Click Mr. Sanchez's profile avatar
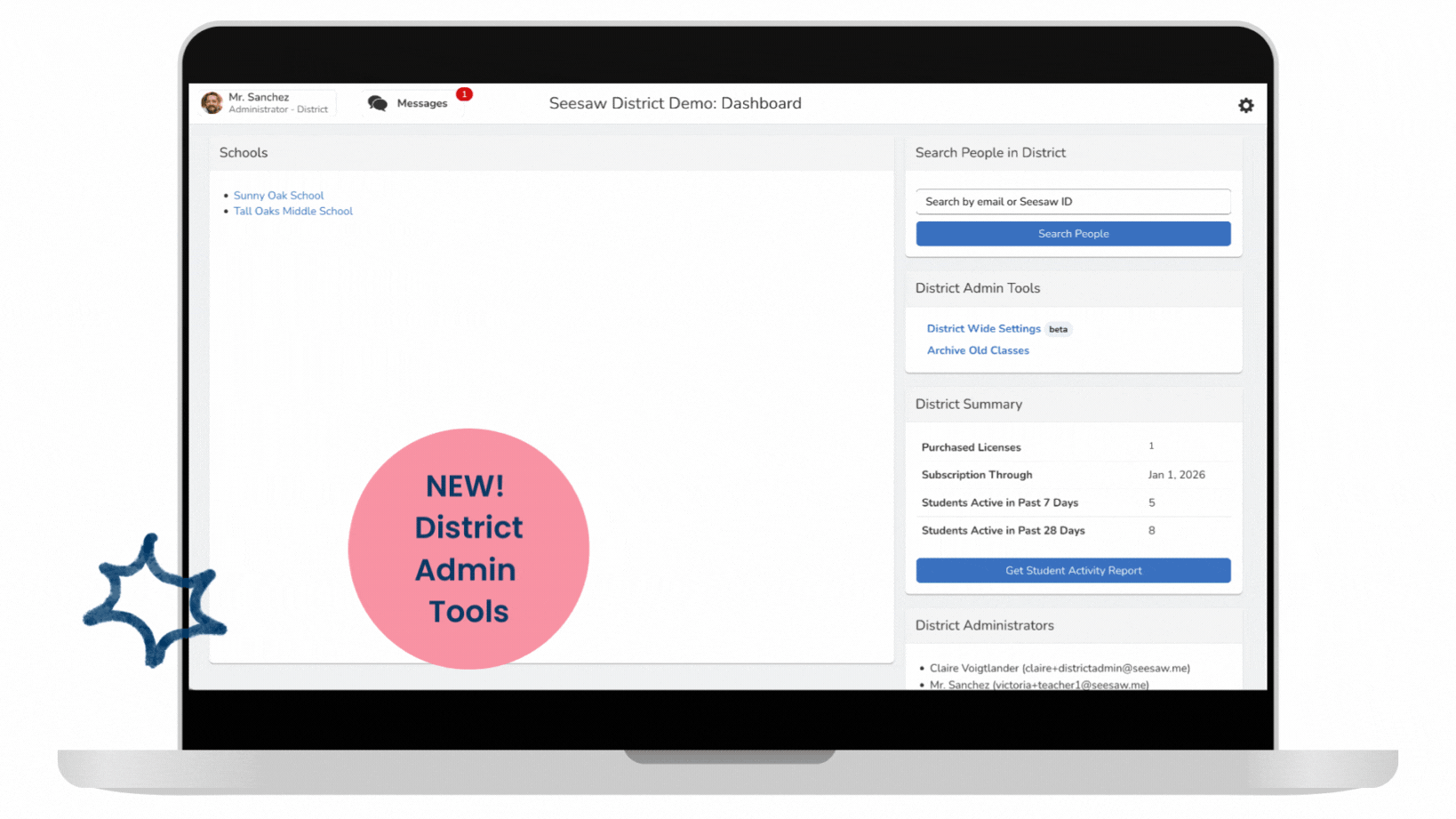 point(211,102)
